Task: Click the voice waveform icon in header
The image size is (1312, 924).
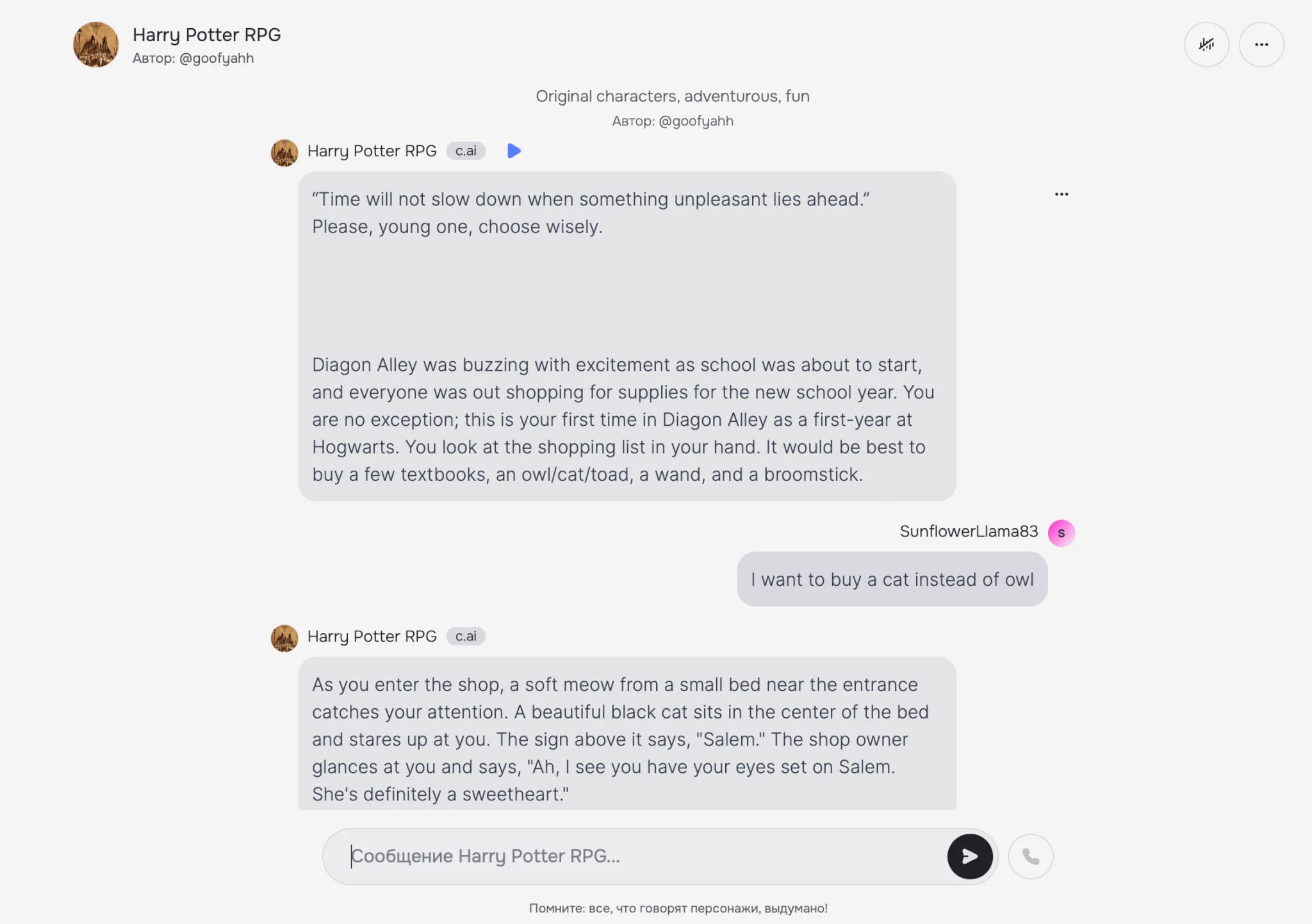Action: tap(1206, 45)
